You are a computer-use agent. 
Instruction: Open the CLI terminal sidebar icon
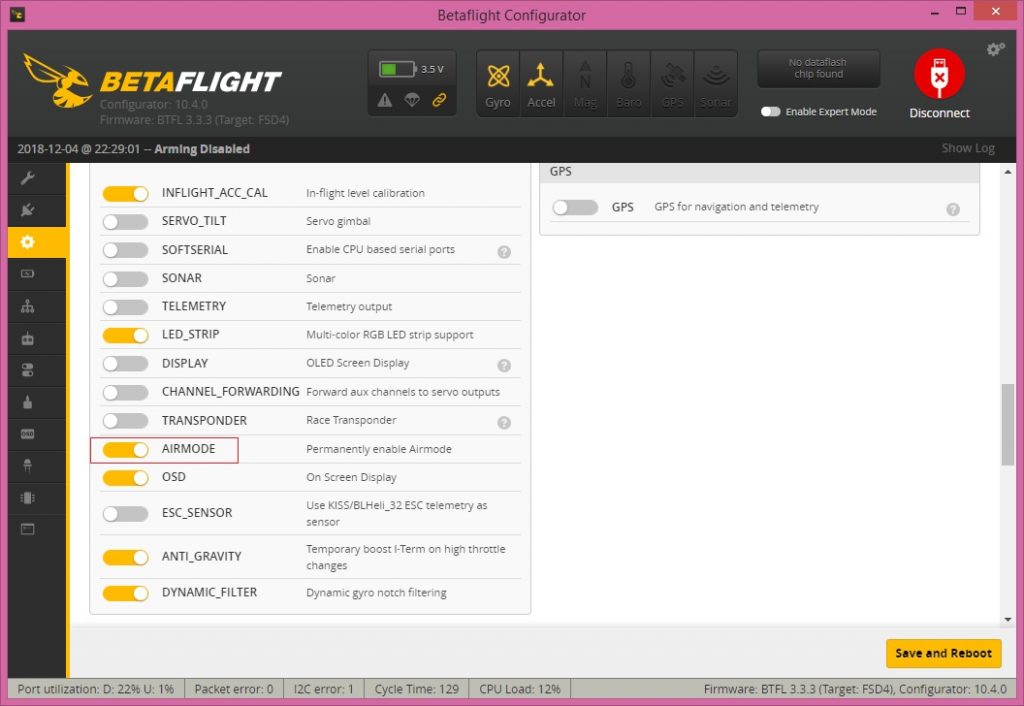[27, 529]
